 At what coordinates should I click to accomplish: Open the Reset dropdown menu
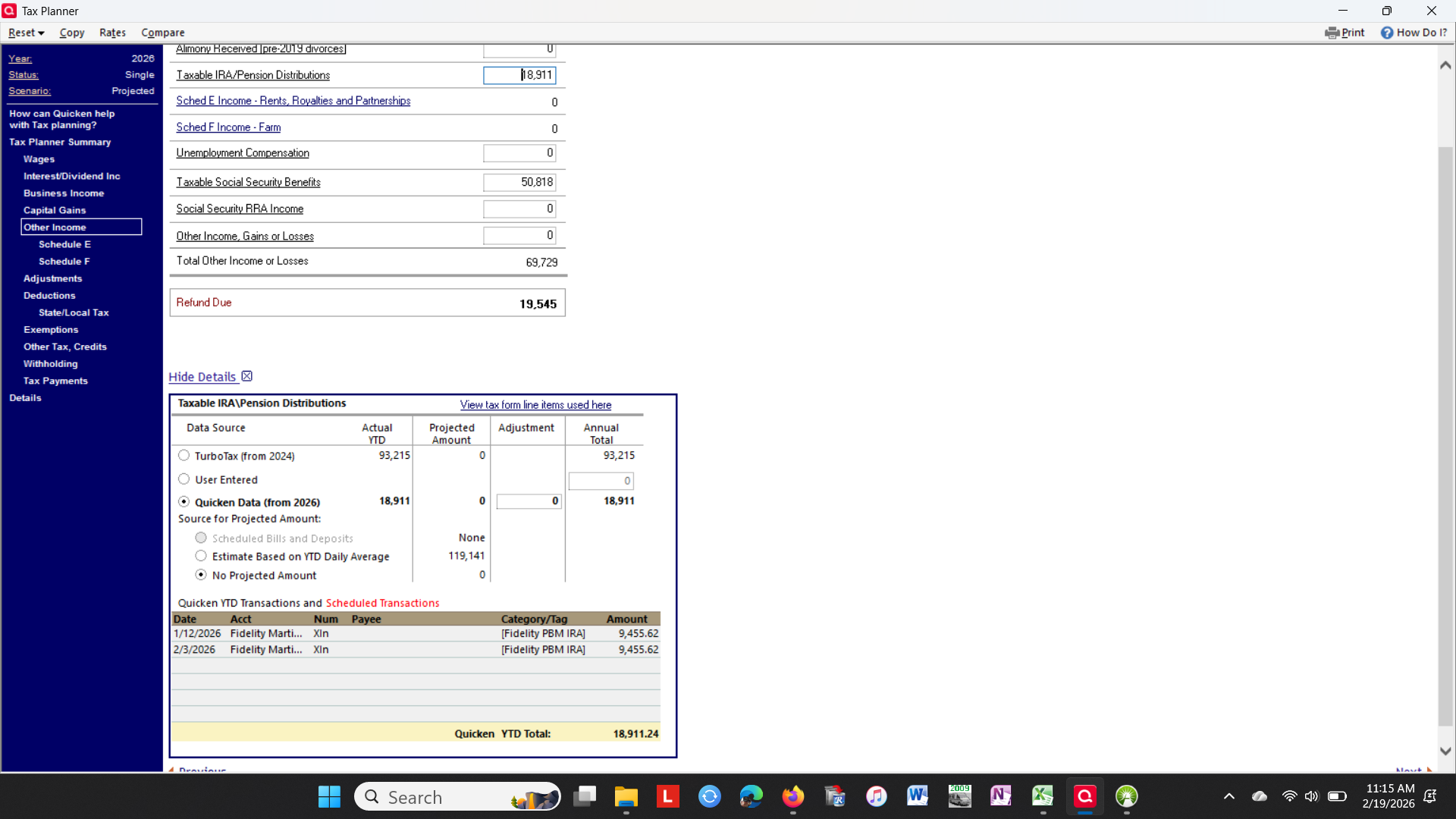27,33
